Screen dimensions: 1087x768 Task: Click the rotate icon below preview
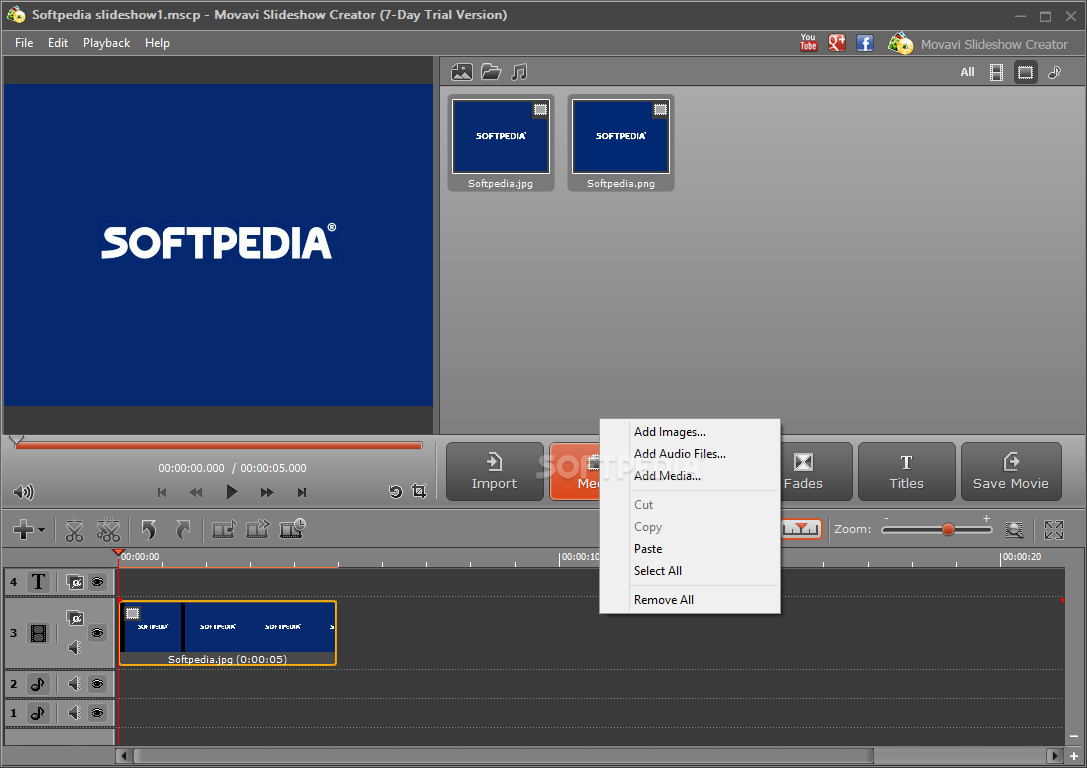395,492
